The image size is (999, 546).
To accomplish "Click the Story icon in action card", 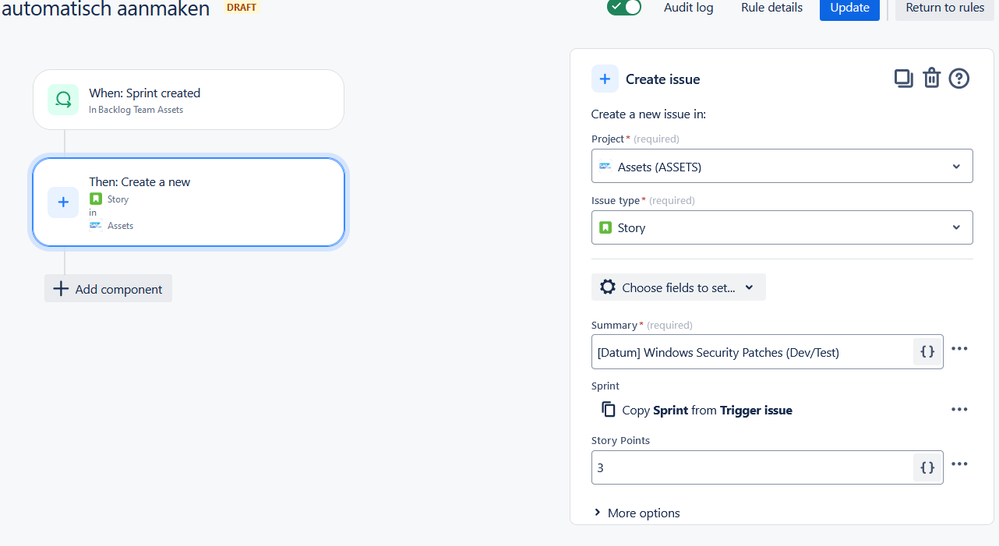I will tap(96, 199).
